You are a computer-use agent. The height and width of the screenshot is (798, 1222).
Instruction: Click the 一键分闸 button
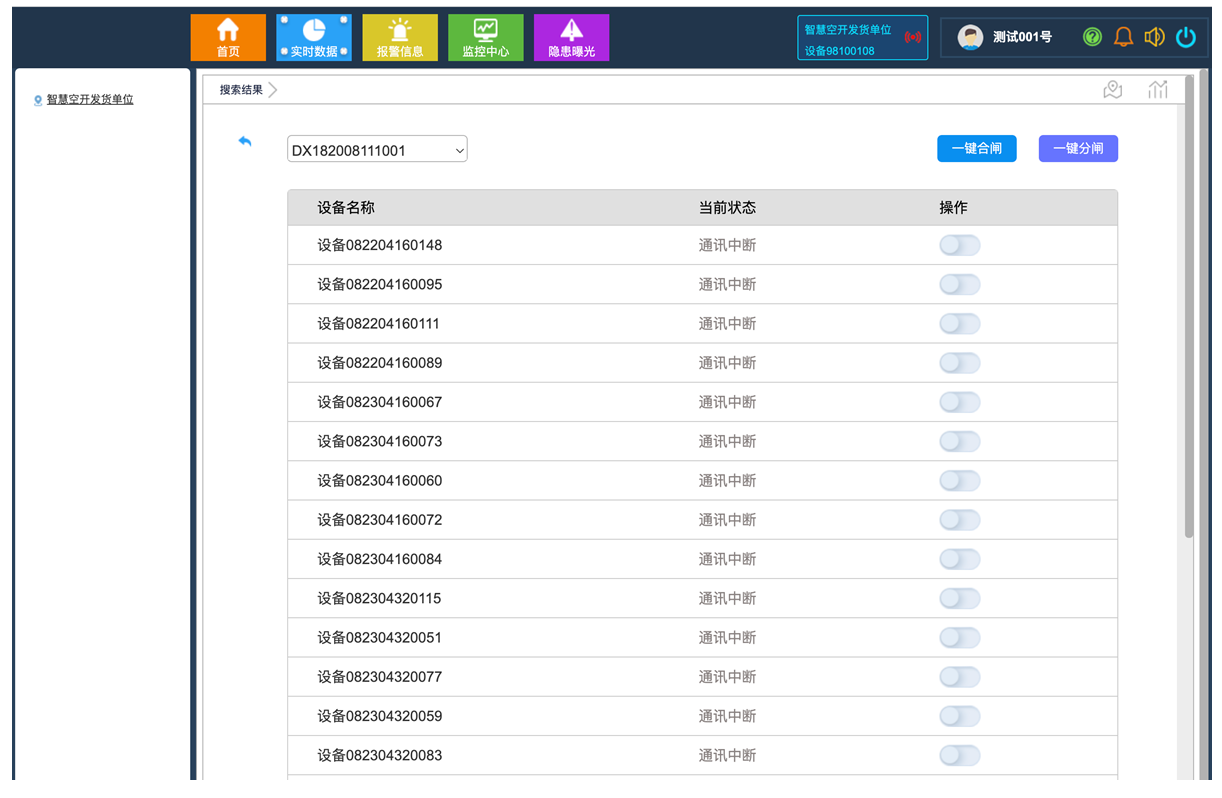(1078, 148)
